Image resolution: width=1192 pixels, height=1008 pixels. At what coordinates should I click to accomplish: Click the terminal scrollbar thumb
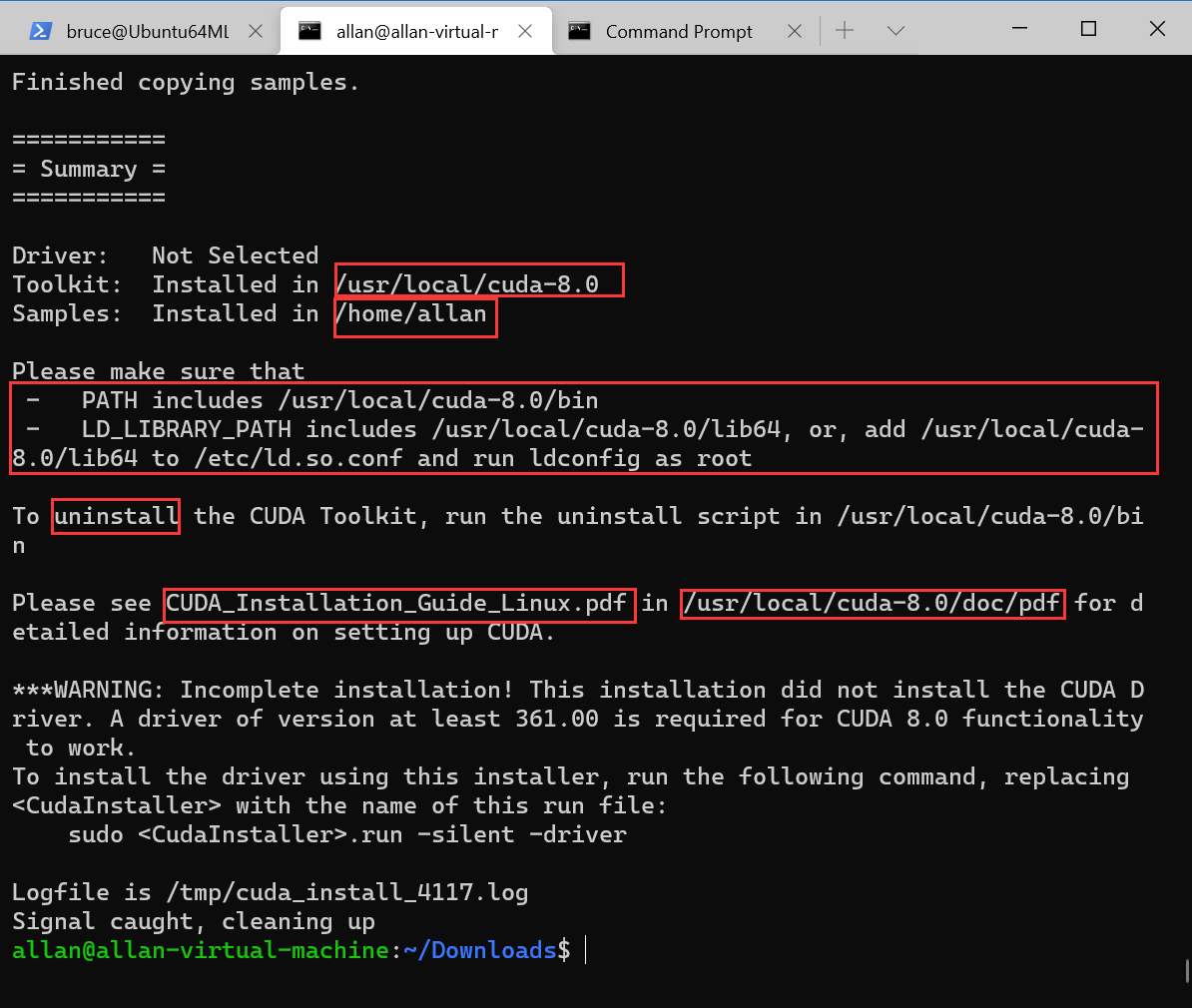(x=1187, y=970)
